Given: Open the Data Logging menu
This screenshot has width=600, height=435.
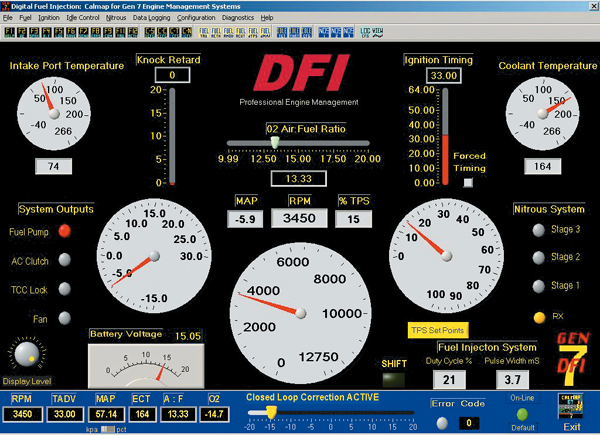Looking at the screenshot, I should click(x=152, y=18).
